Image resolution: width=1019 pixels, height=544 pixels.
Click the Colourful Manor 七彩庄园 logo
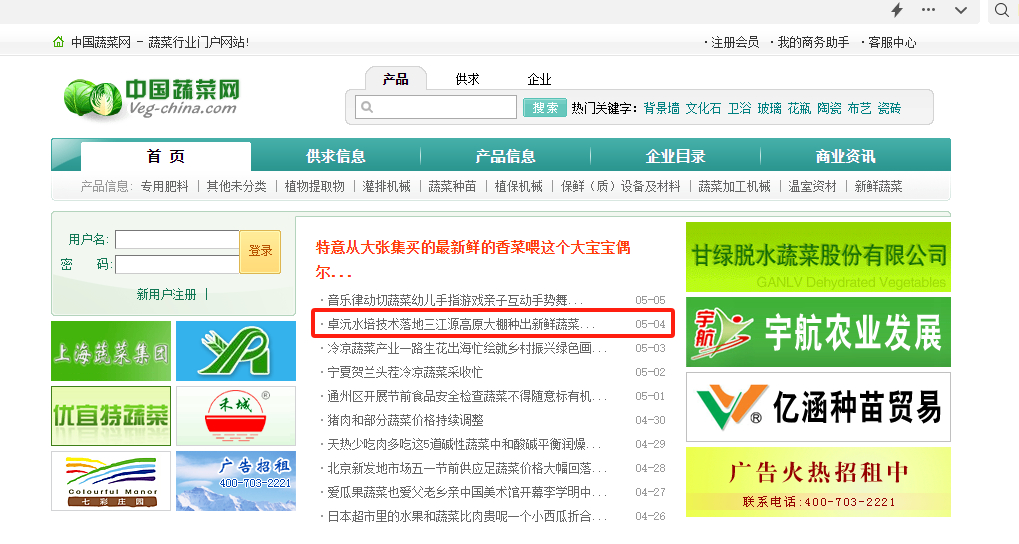click(111, 481)
